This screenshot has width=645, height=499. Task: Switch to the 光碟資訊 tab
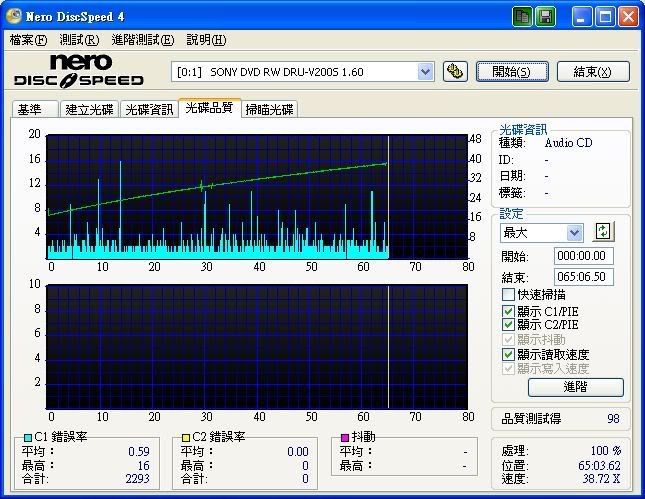click(149, 109)
